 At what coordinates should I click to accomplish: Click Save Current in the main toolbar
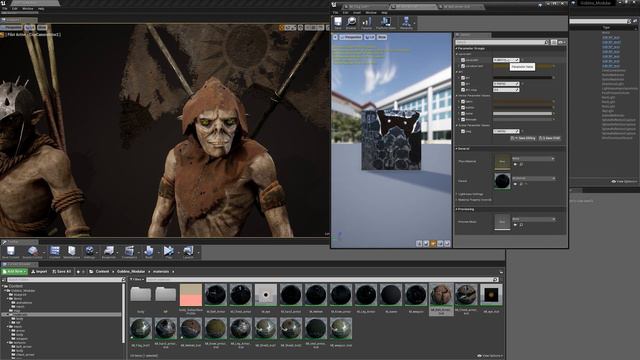(x=11, y=252)
